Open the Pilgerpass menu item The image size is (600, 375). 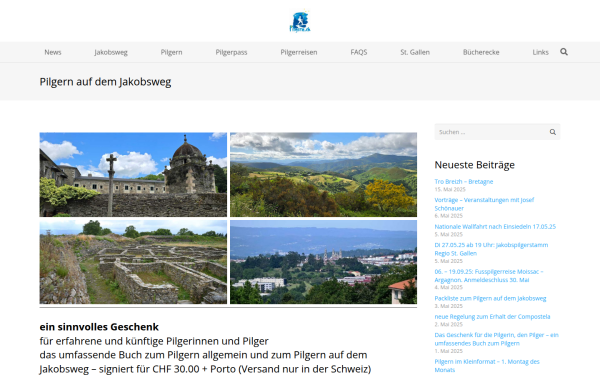[x=231, y=52]
